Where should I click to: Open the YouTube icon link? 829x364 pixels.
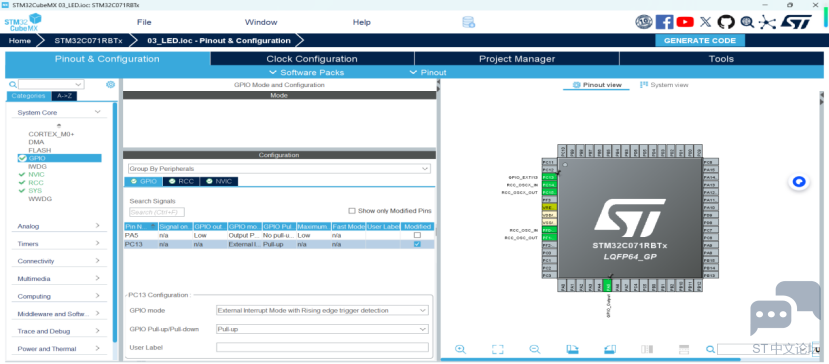[x=685, y=22]
